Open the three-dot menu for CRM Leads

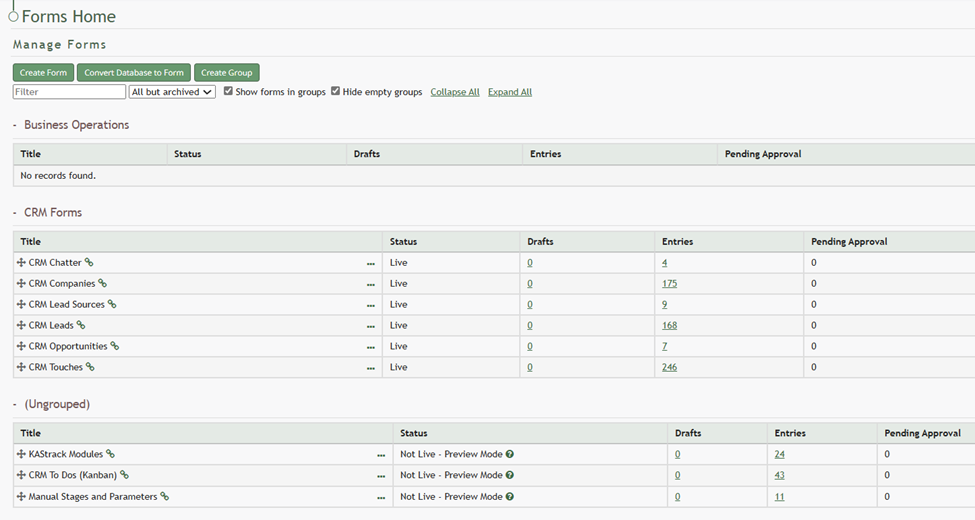(x=371, y=326)
